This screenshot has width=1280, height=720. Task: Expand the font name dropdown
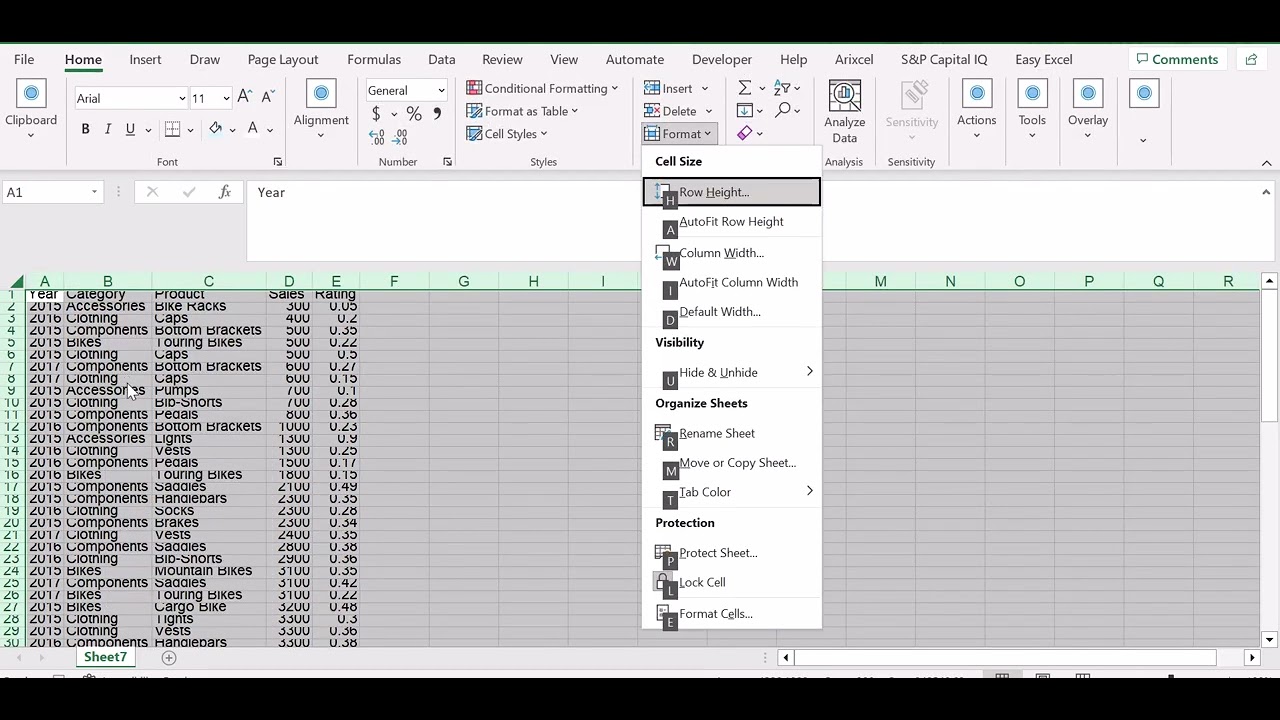click(x=181, y=98)
